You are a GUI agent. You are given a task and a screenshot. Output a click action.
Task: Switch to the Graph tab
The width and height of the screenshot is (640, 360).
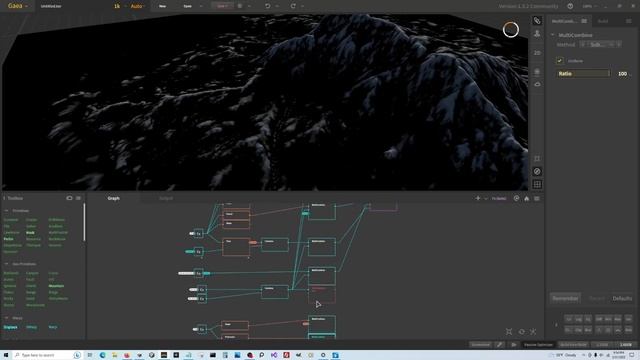pos(113,198)
